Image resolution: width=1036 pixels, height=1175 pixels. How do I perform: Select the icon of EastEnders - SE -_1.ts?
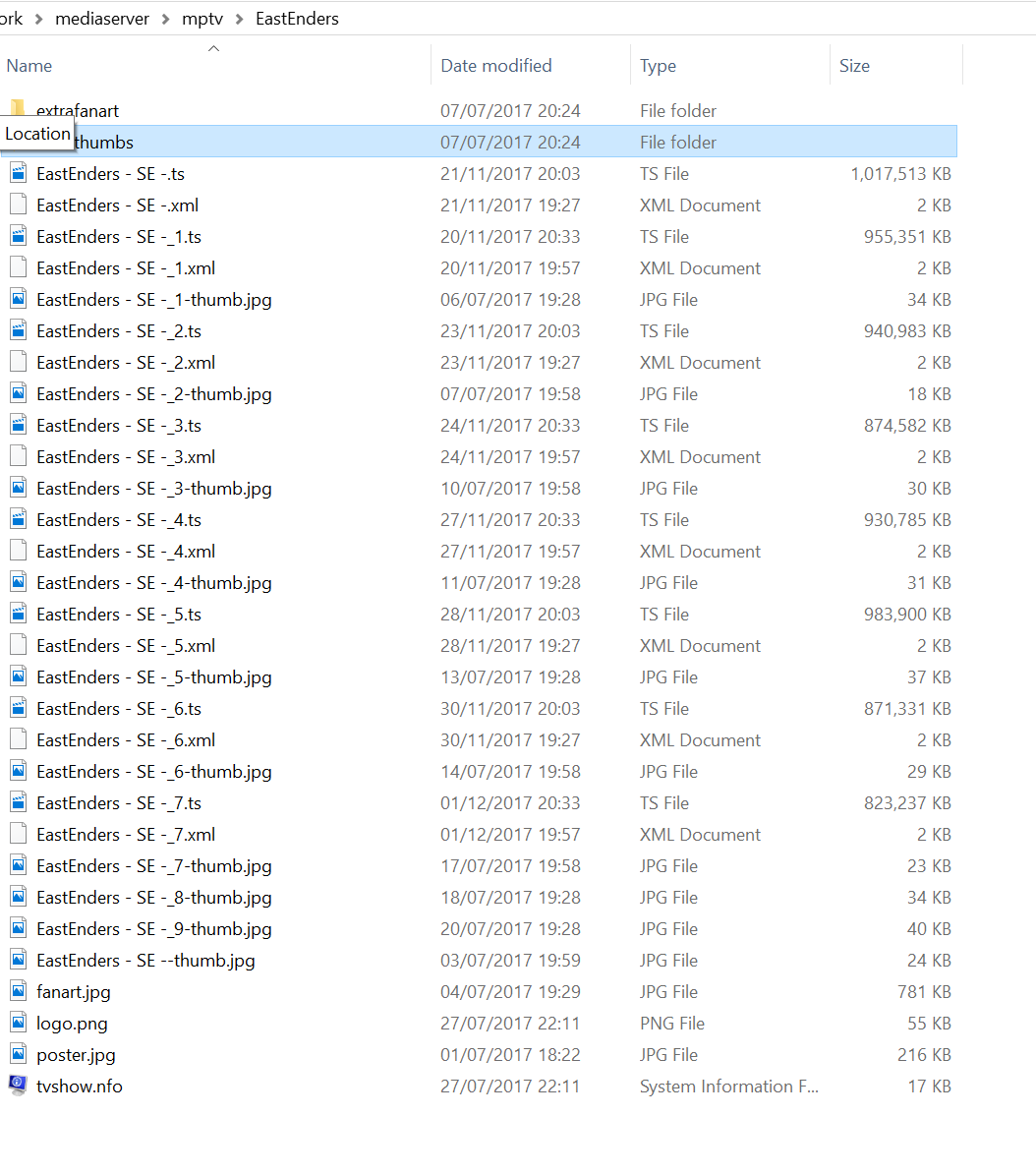coord(19,236)
